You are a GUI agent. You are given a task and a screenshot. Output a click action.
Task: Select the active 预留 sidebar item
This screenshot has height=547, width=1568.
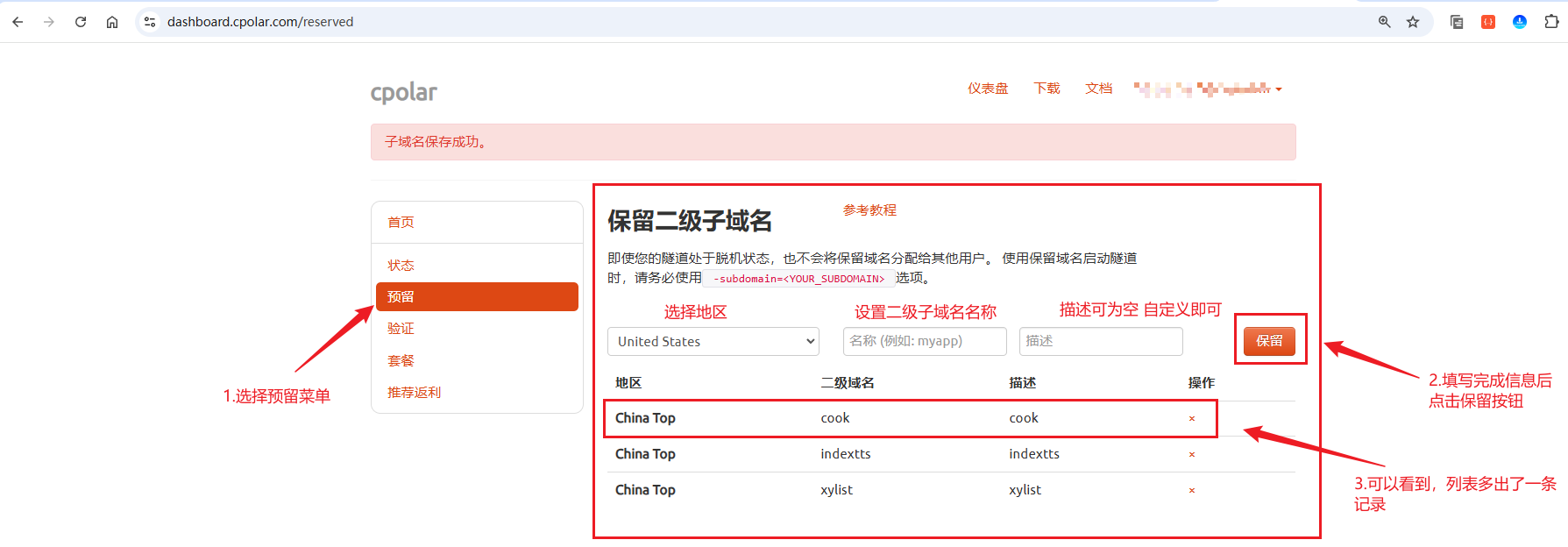[477, 296]
